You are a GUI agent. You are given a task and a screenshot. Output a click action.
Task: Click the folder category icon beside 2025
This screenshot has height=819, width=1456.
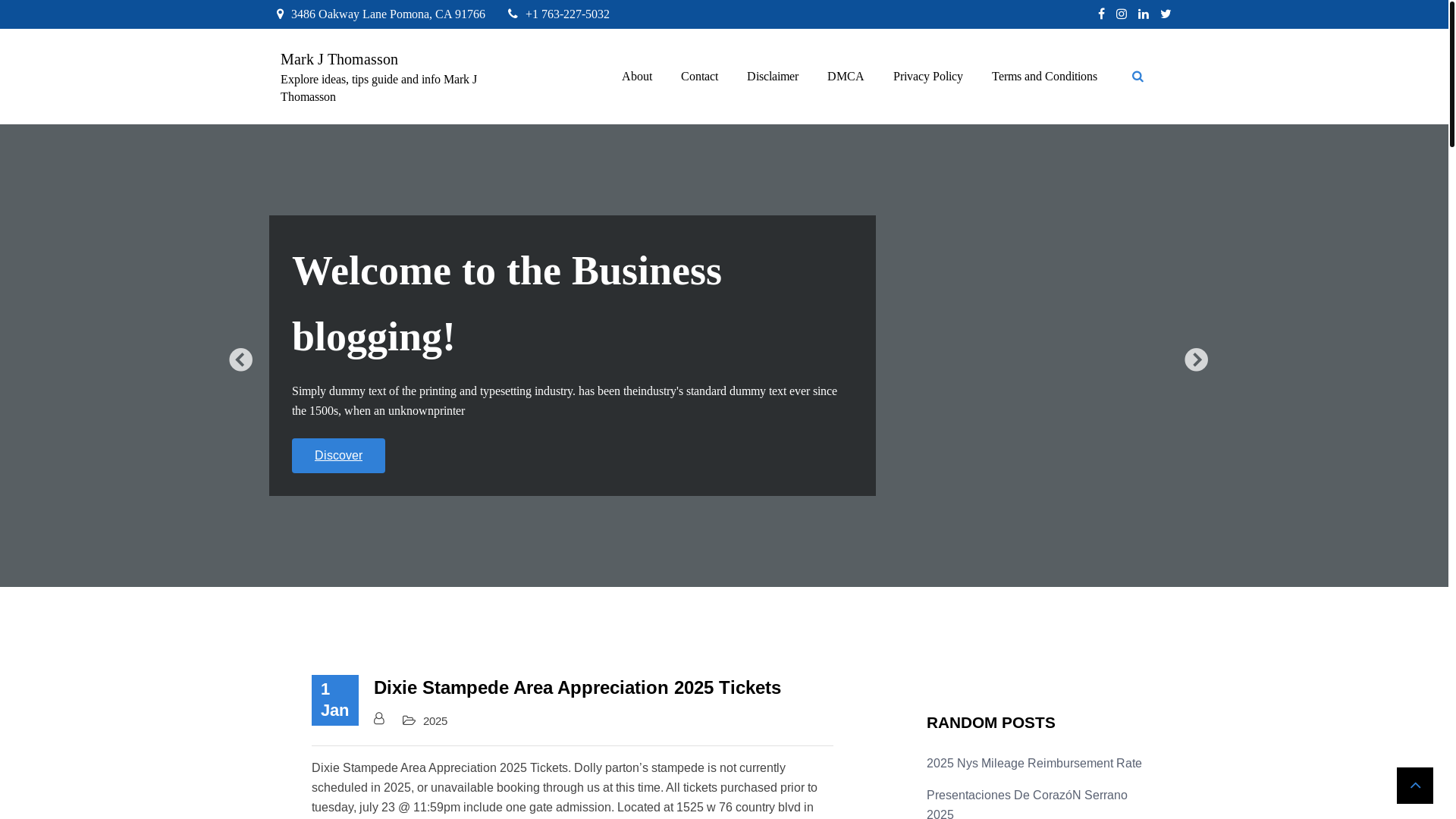[409, 720]
